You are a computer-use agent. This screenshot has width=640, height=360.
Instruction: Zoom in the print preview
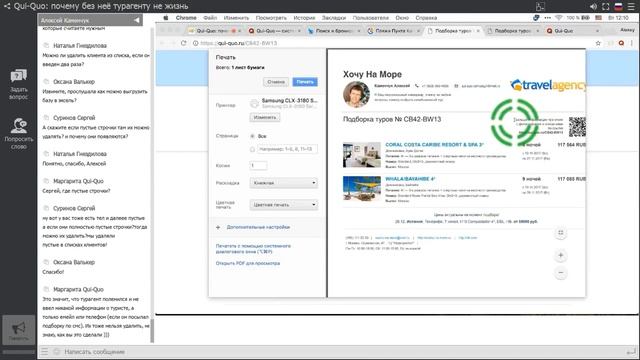click(x=561, y=256)
